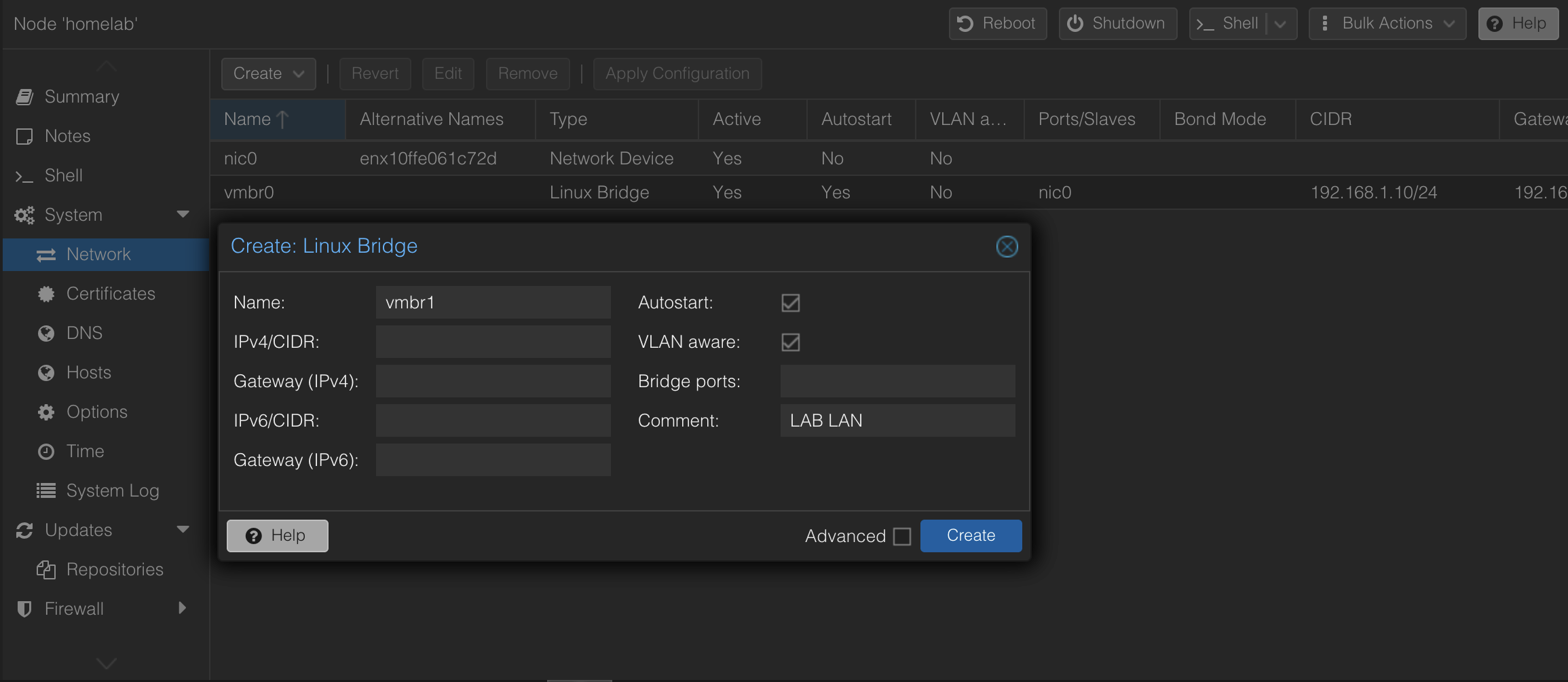Image resolution: width=1568 pixels, height=682 pixels.
Task: Open the Bulk Actions dropdown
Action: point(1387,24)
